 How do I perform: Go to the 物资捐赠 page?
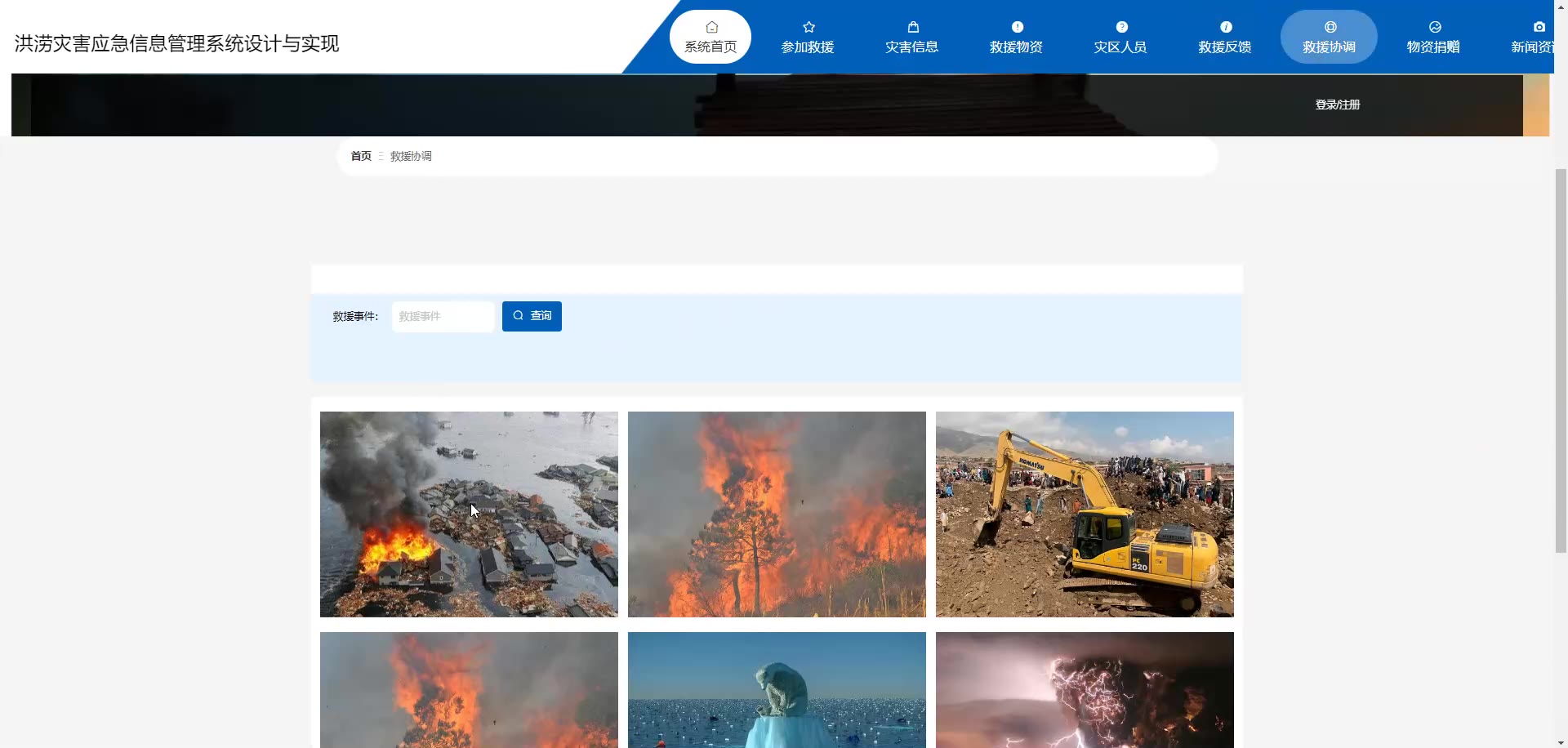click(1433, 37)
